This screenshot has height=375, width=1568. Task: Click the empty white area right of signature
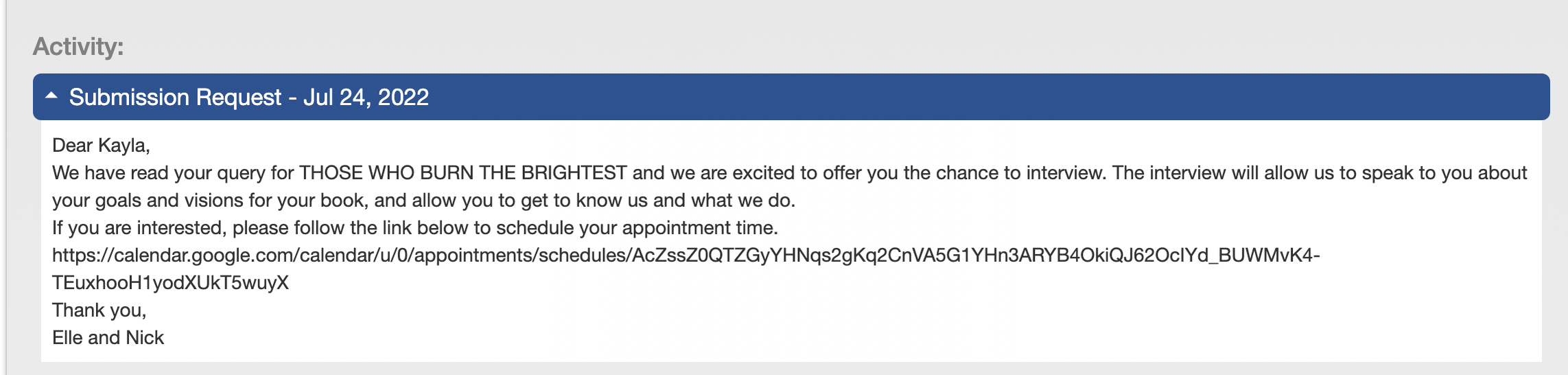coord(851,338)
